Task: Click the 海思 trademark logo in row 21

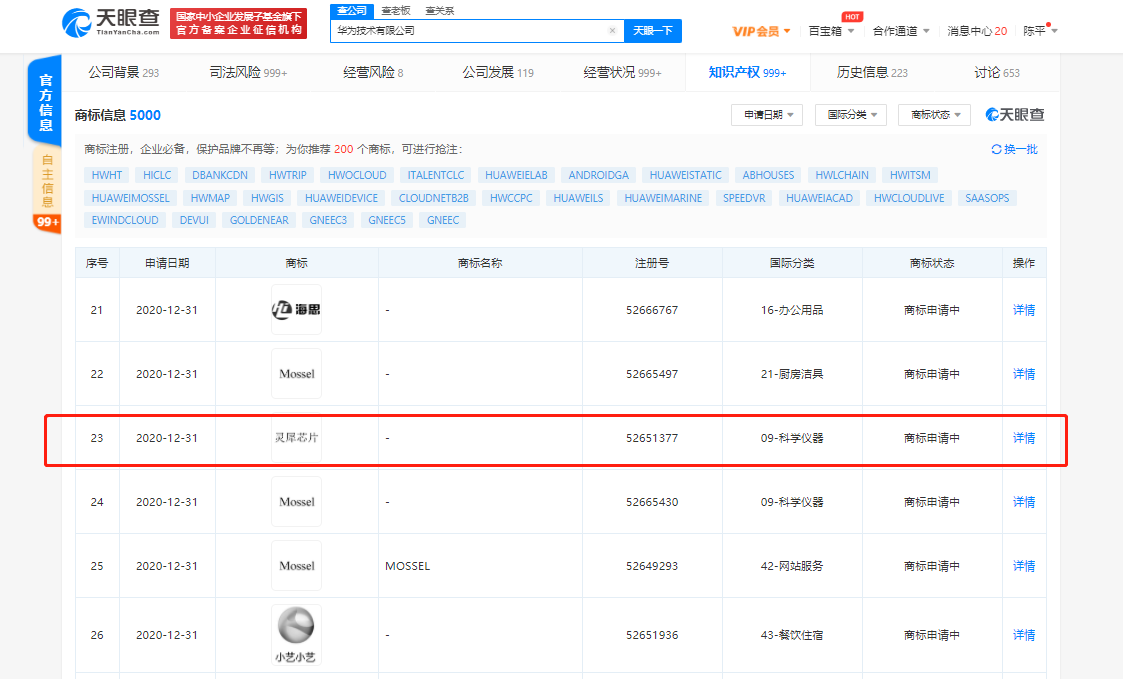Action: 296,309
